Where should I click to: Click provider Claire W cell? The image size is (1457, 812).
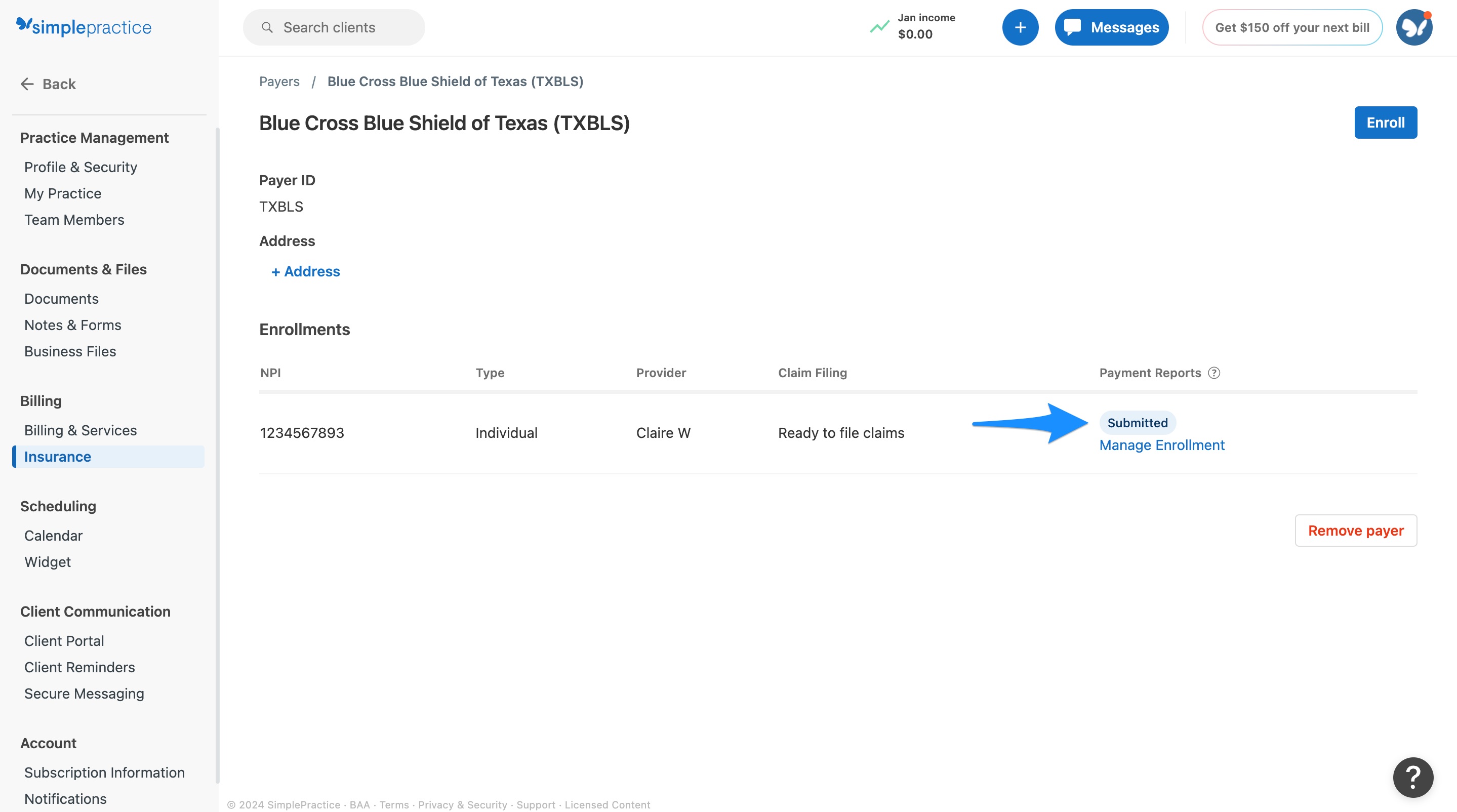663,432
